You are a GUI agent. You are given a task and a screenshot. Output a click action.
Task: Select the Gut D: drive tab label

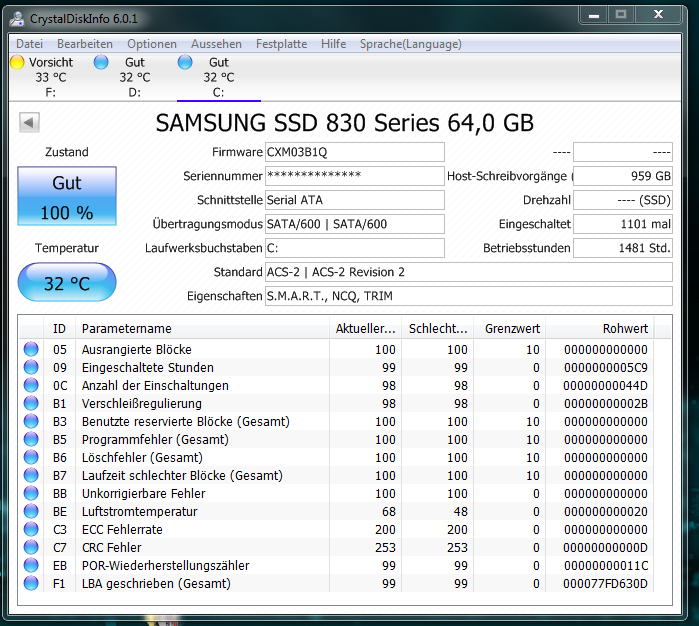pos(135,77)
